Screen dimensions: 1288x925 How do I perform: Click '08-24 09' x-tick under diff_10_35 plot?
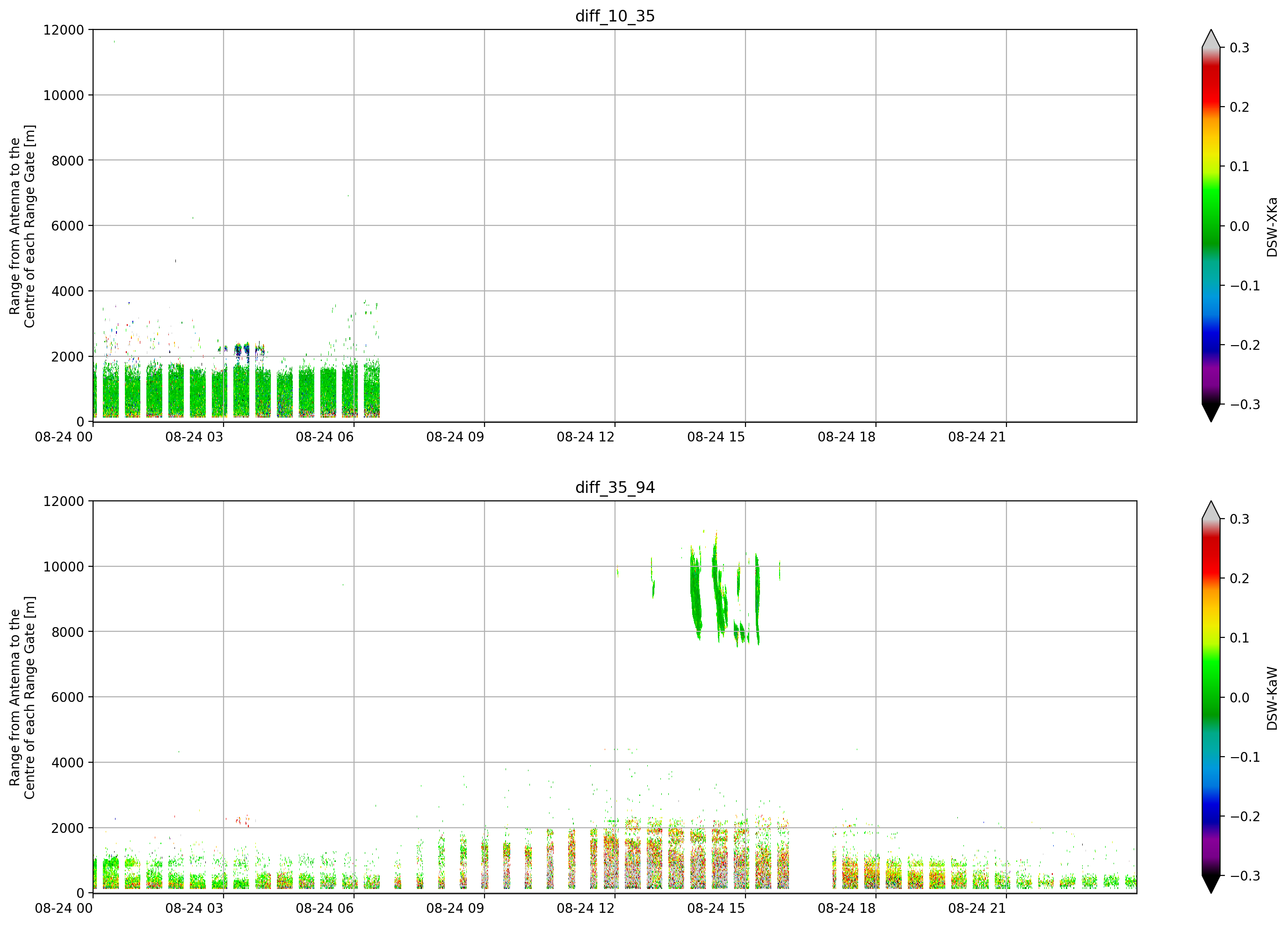[x=456, y=437]
